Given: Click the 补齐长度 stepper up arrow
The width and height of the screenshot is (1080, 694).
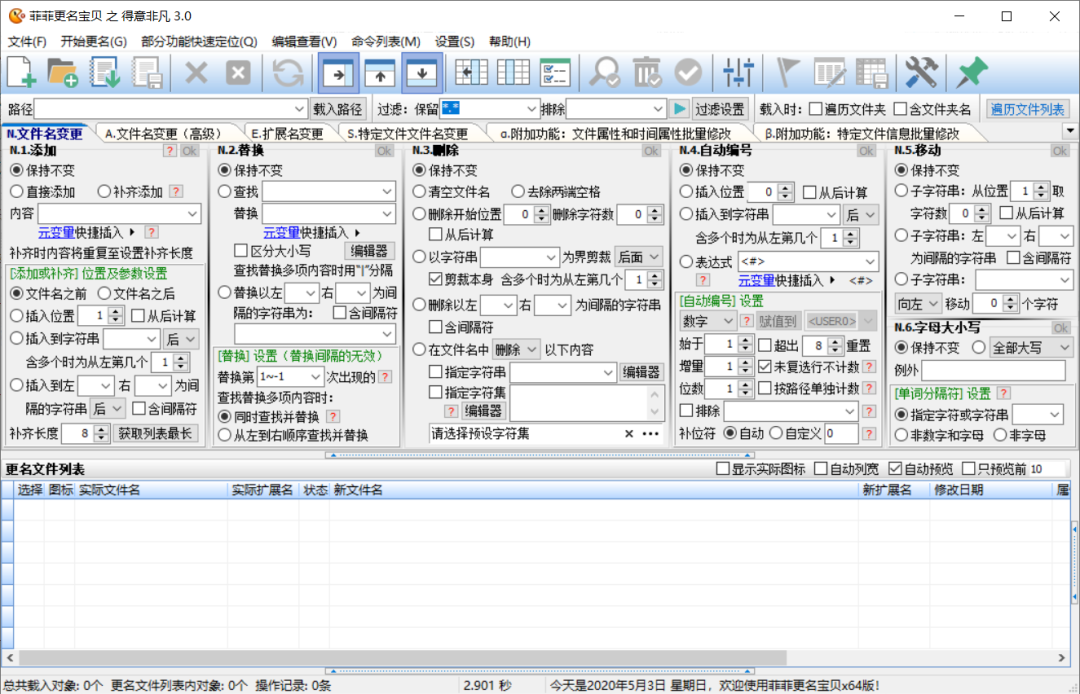Looking at the screenshot, I should (x=101, y=429).
